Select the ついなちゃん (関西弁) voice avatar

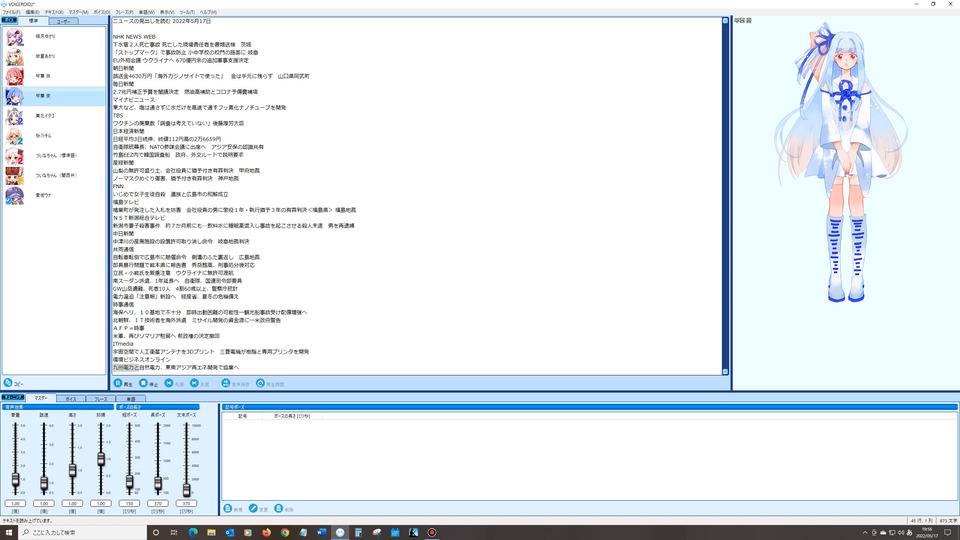(x=15, y=176)
